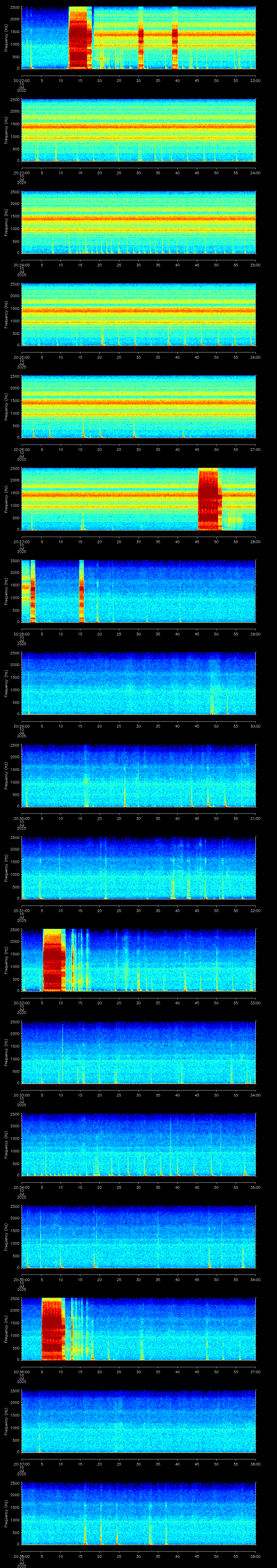
Task: Choose the spectrogram panel starting at 20:32:00
Action: click(x=139, y=960)
